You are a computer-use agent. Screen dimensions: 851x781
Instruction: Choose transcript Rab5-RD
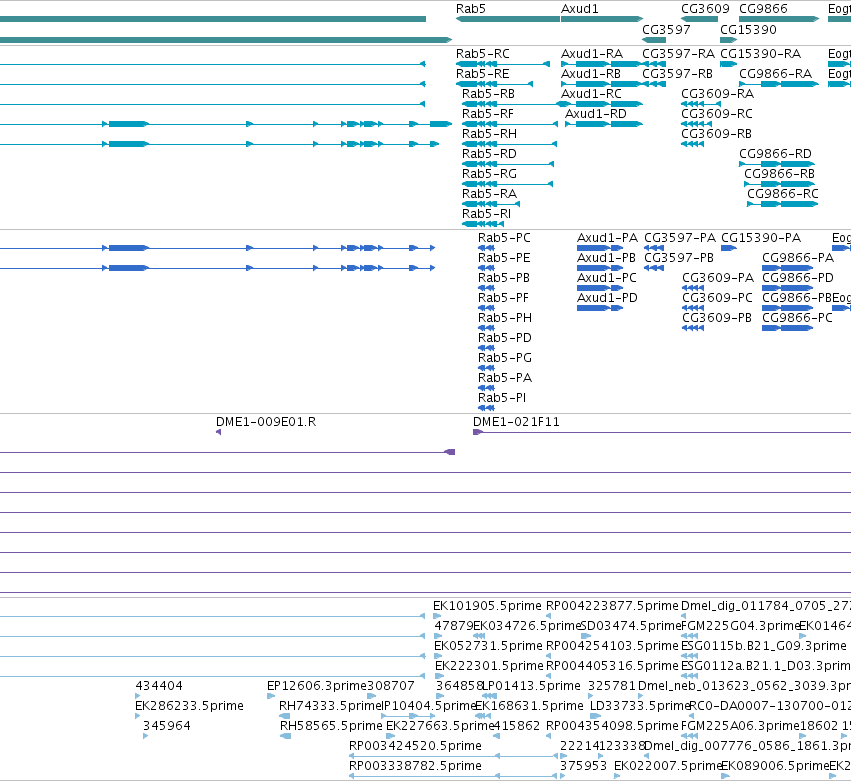coord(489,154)
